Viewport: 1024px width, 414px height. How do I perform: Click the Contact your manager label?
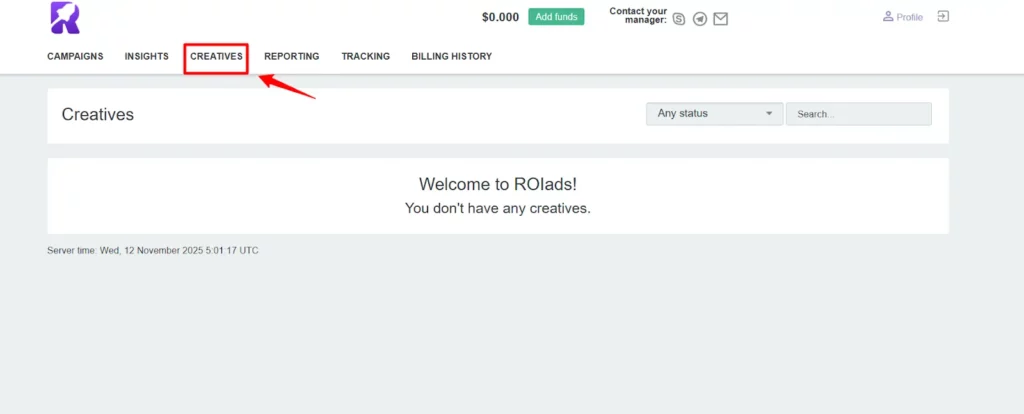[638, 16]
